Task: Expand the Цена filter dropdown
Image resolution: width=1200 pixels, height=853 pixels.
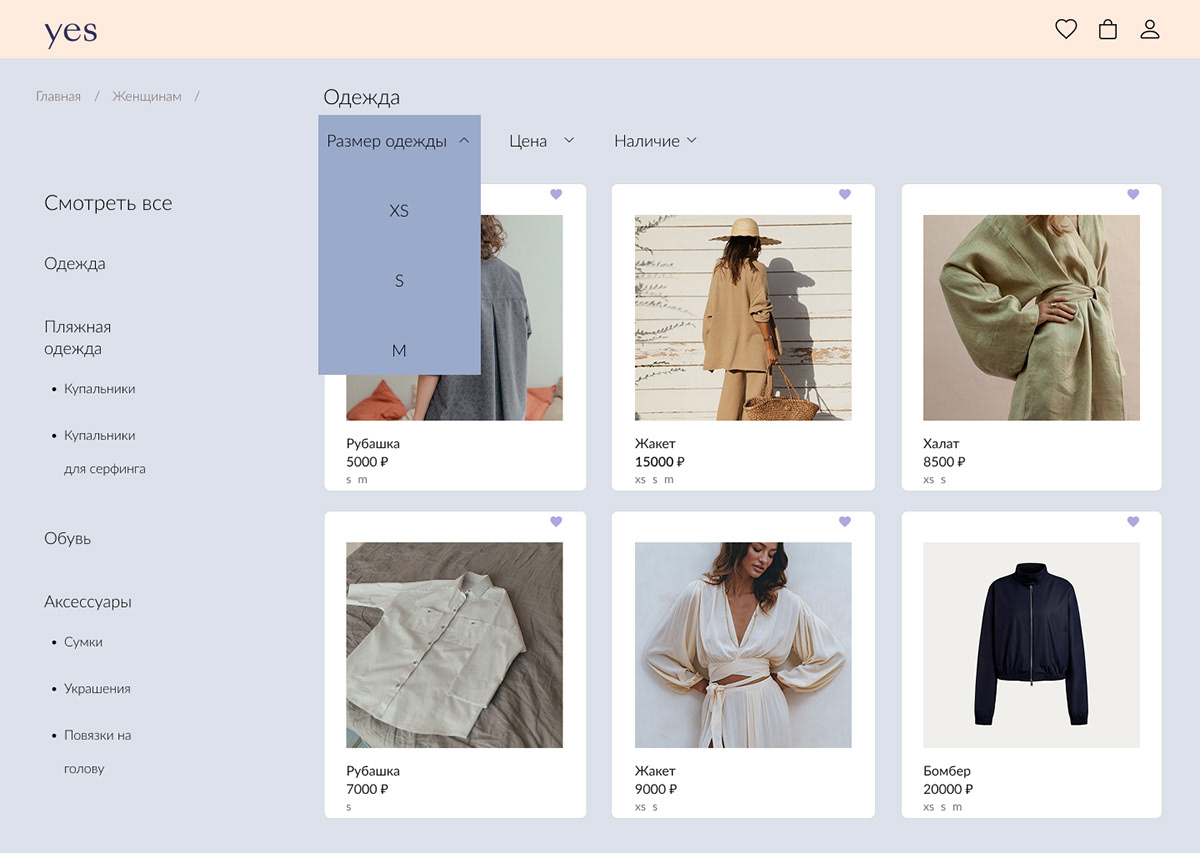Action: point(541,141)
